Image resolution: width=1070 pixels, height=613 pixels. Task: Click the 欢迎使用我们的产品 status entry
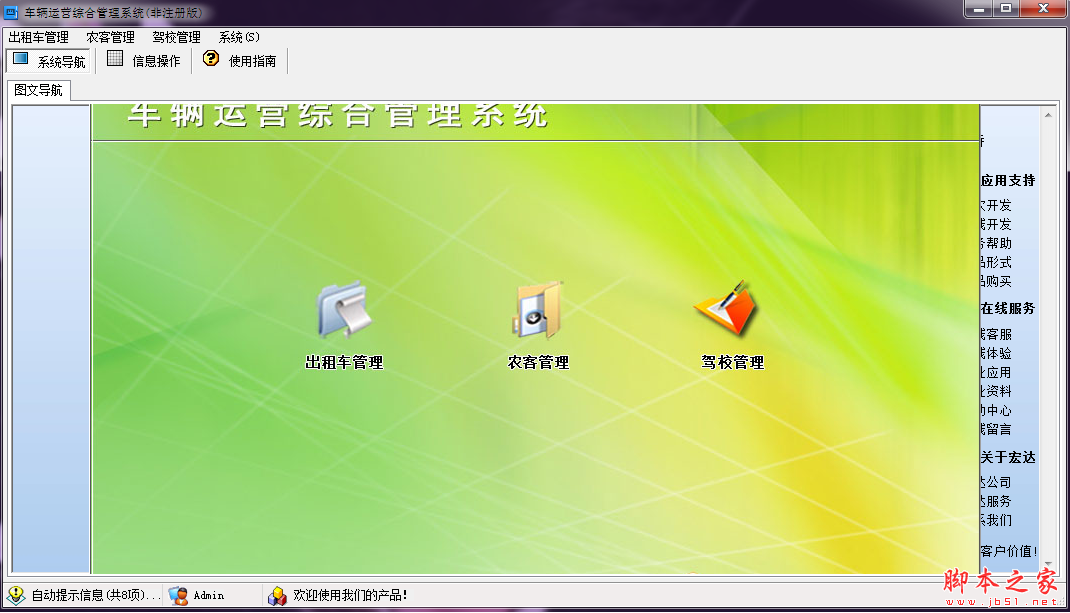(338, 595)
